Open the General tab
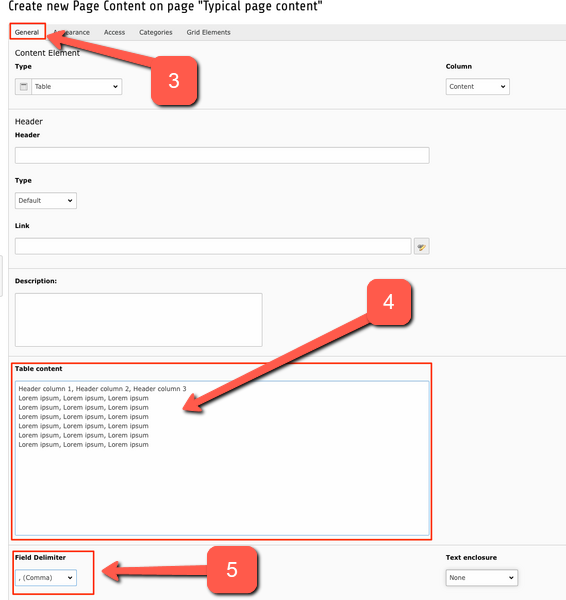The image size is (566, 600). 27,32
